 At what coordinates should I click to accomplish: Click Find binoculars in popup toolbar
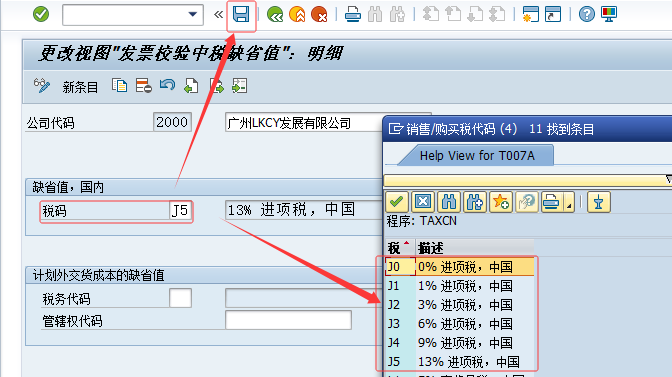449,202
